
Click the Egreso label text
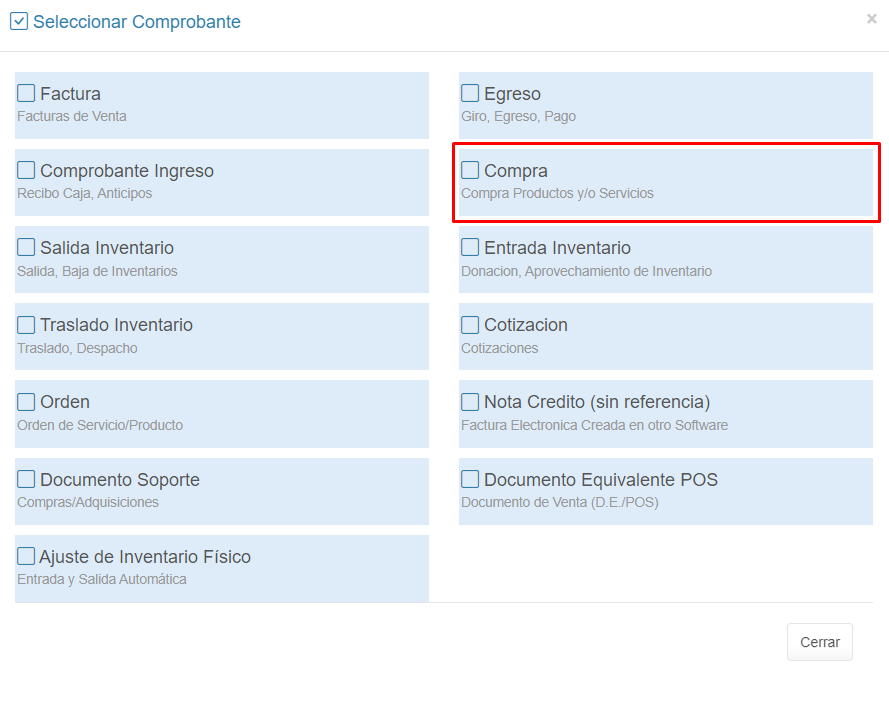point(512,94)
